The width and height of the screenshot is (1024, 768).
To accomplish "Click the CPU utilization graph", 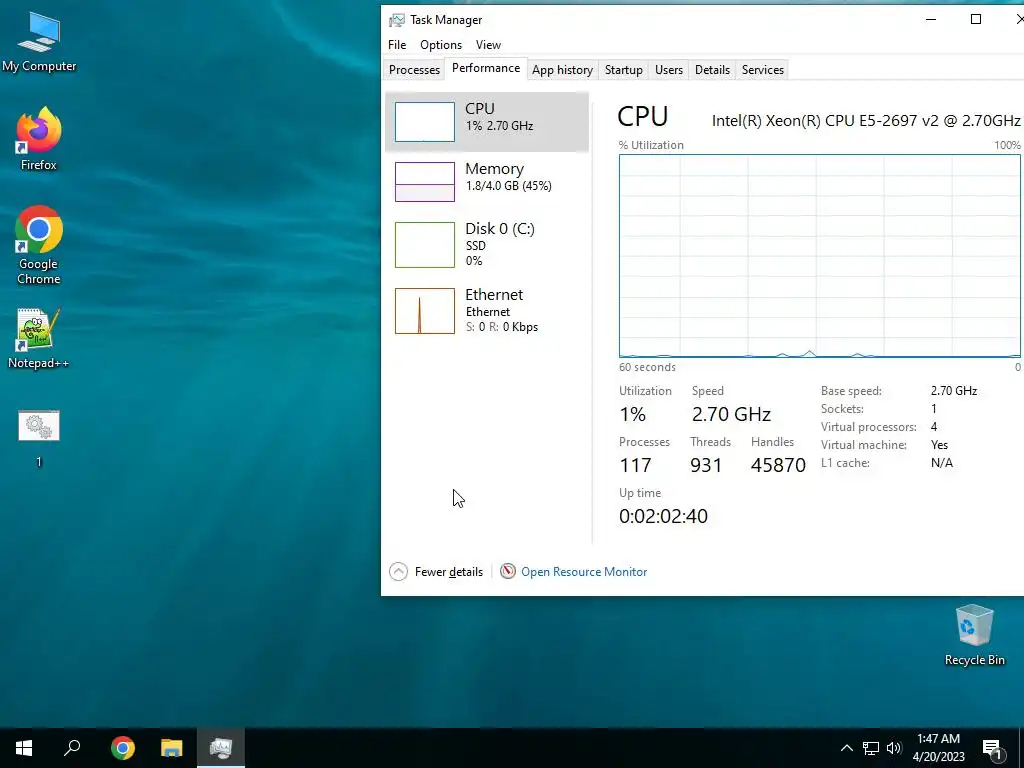I will [x=820, y=256].
